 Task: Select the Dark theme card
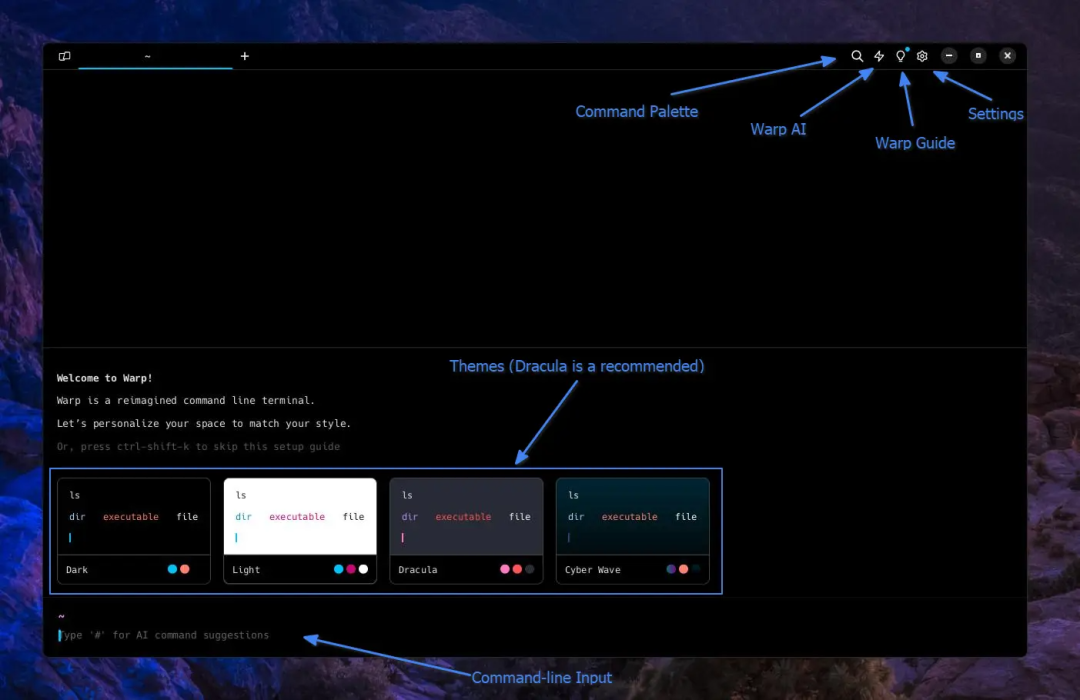click(x=134, y=531)
